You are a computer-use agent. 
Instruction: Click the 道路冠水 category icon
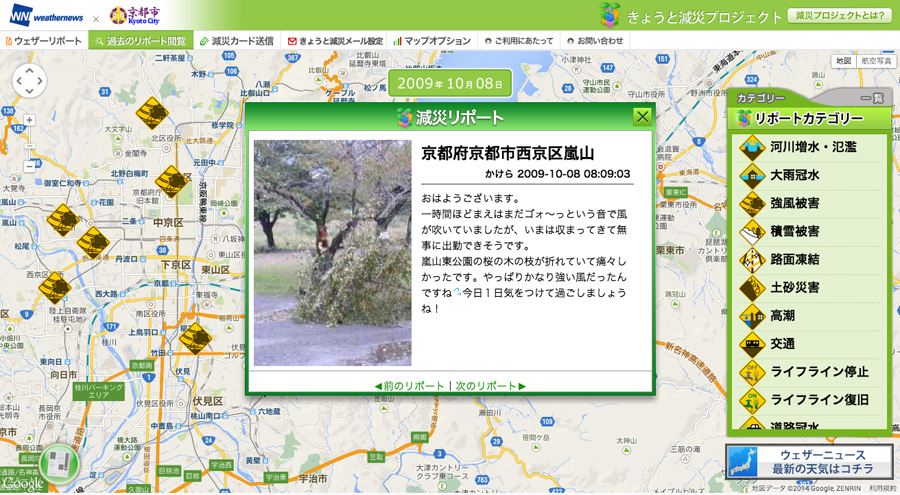pos(751,423)
